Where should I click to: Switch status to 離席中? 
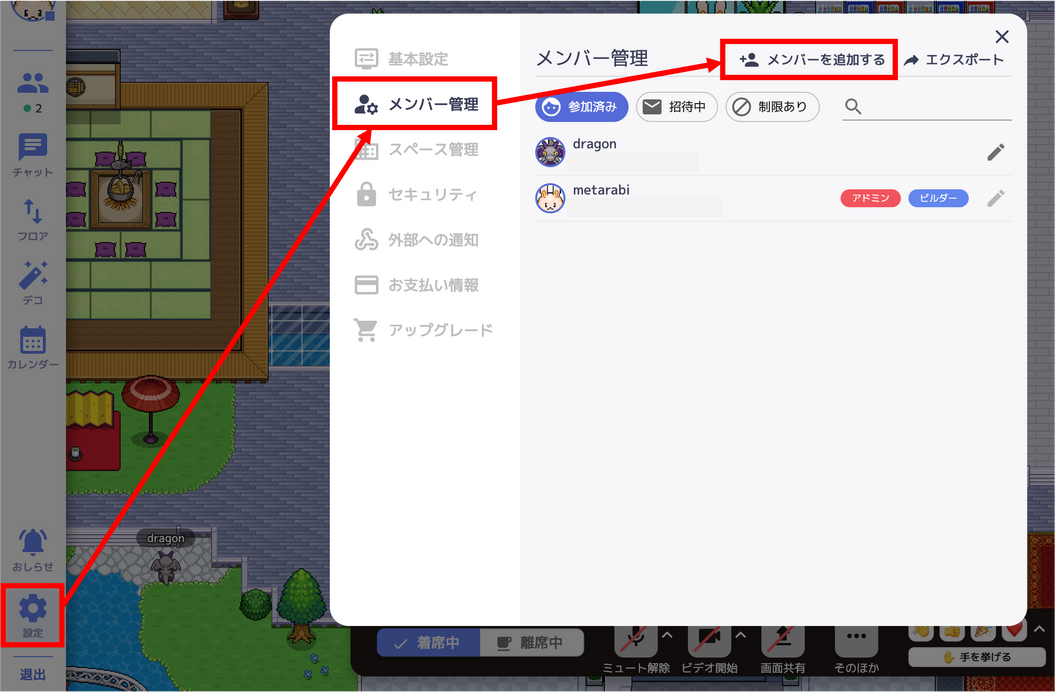point(531,643)
